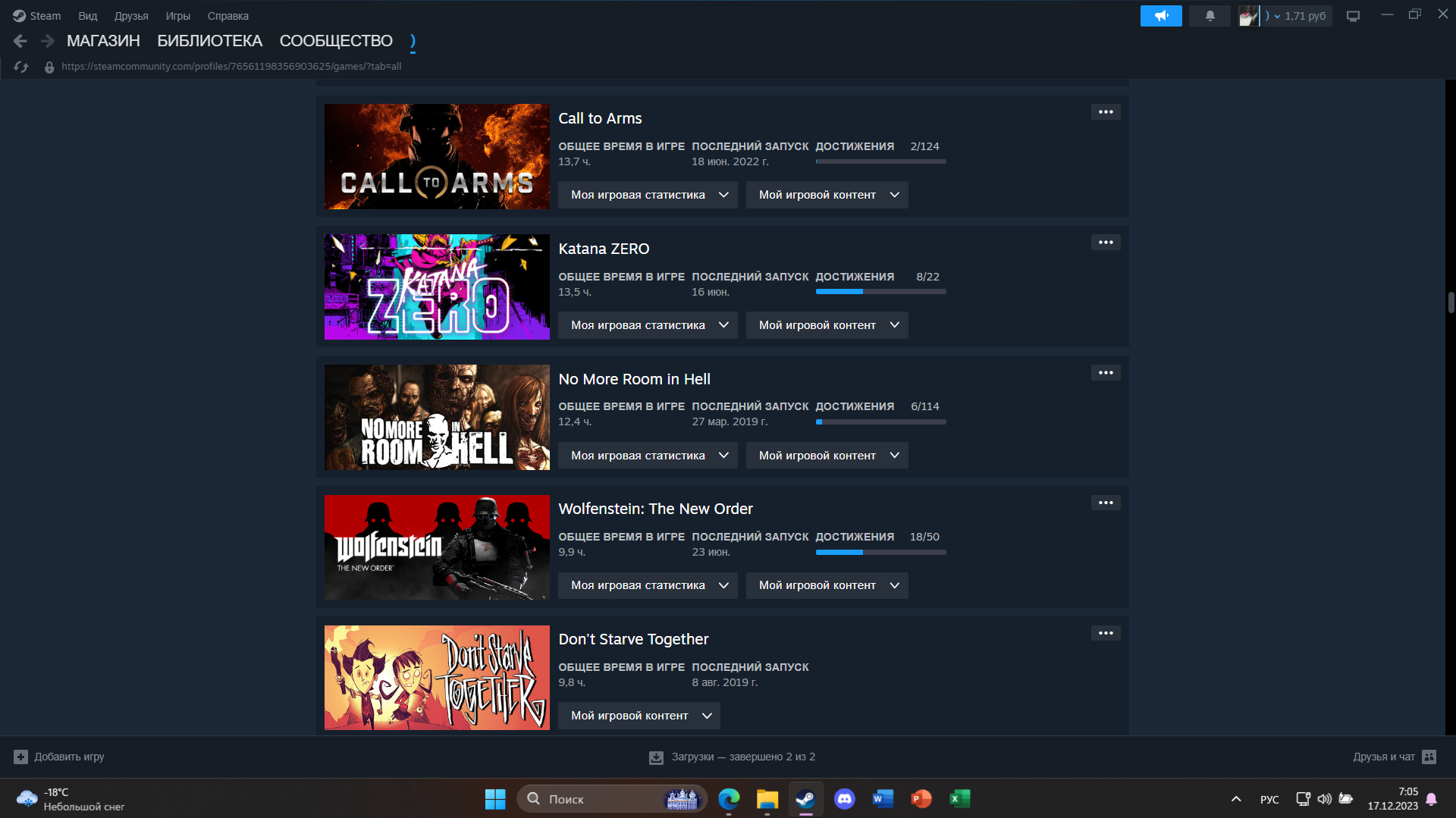Open Katana ZERO title link

(x=604, y=249)
